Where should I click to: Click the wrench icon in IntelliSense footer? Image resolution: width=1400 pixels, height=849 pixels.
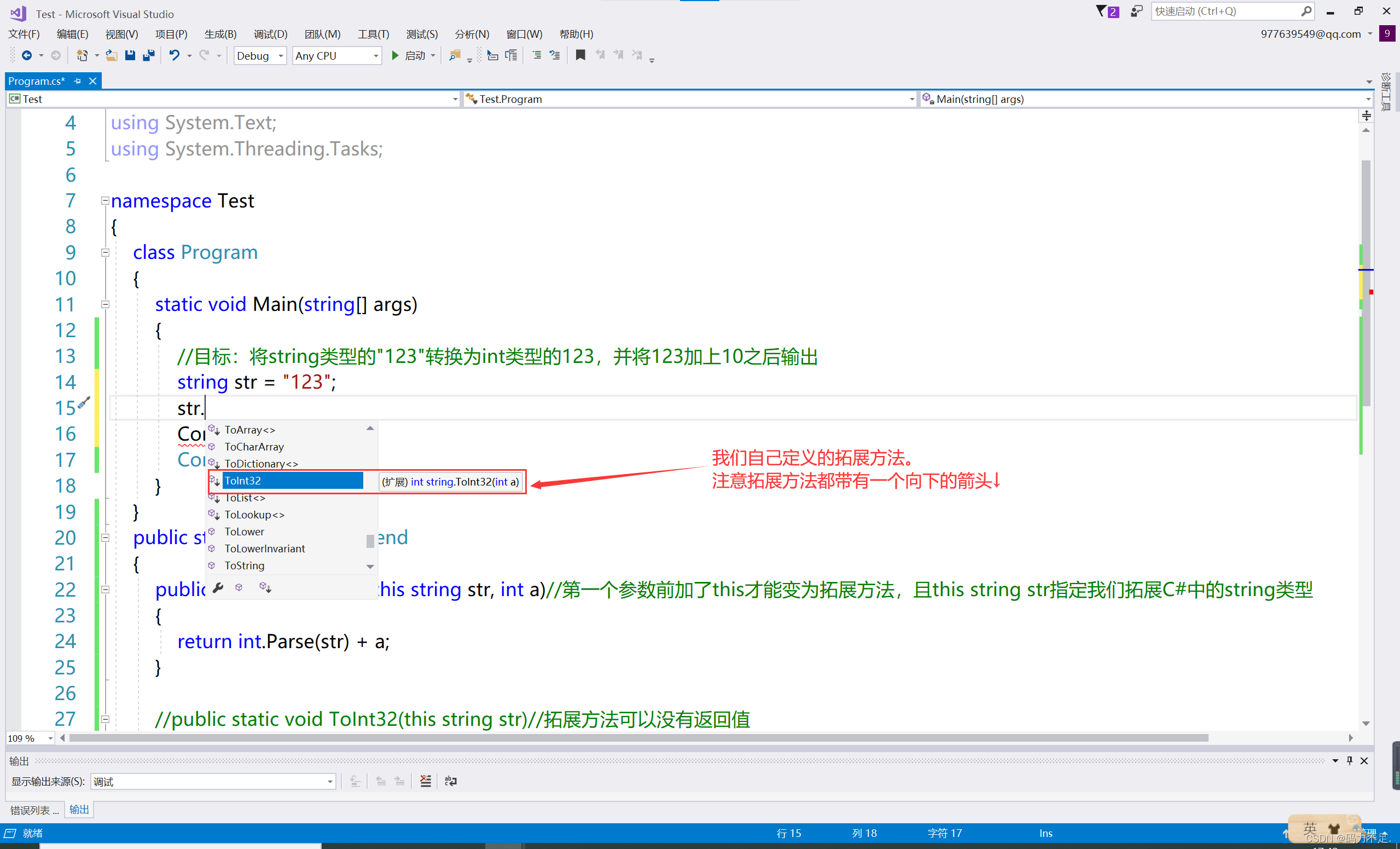218,587
